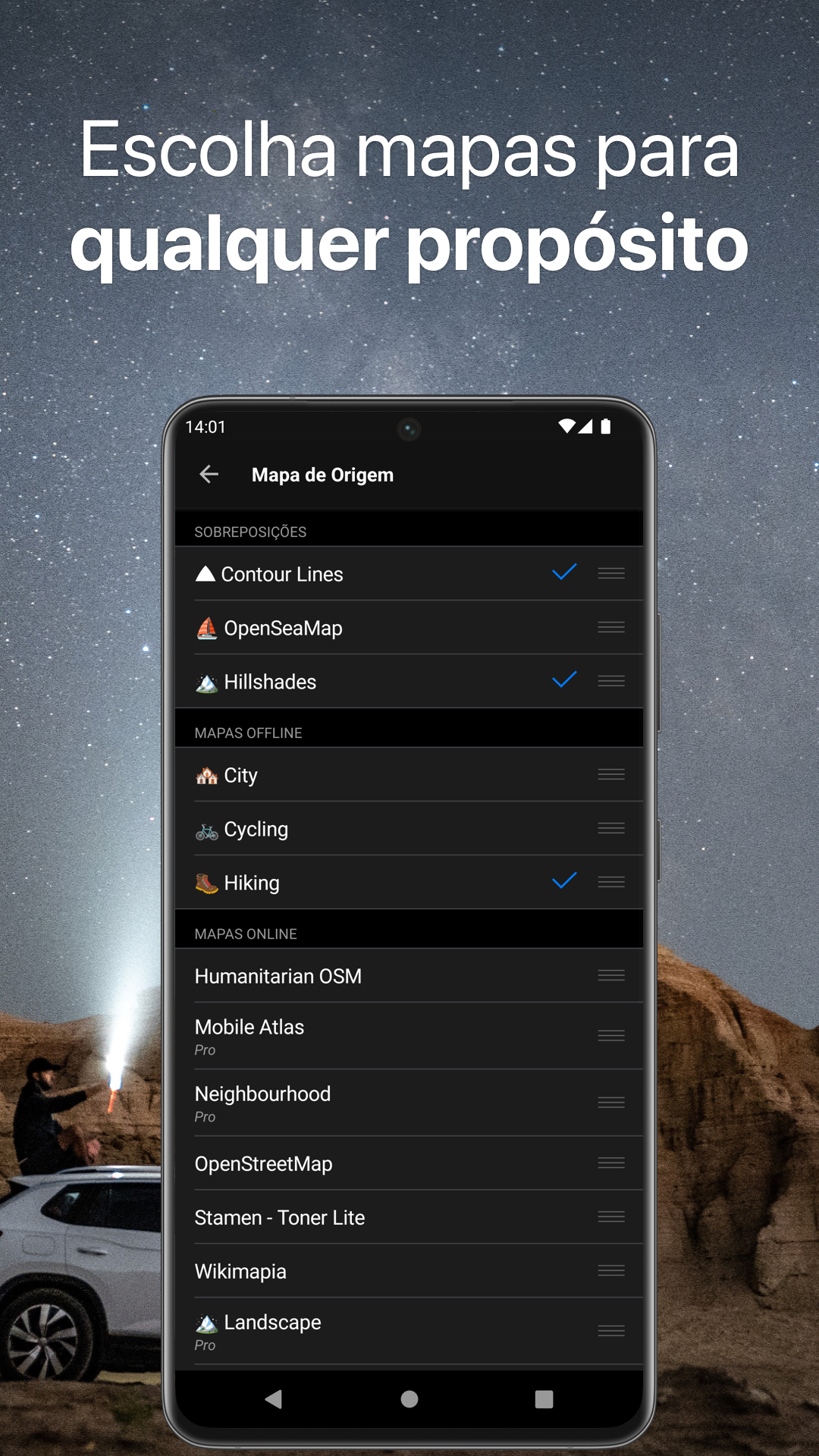Enable the OpenSeaMap overlay

click(x=409, y=628)
